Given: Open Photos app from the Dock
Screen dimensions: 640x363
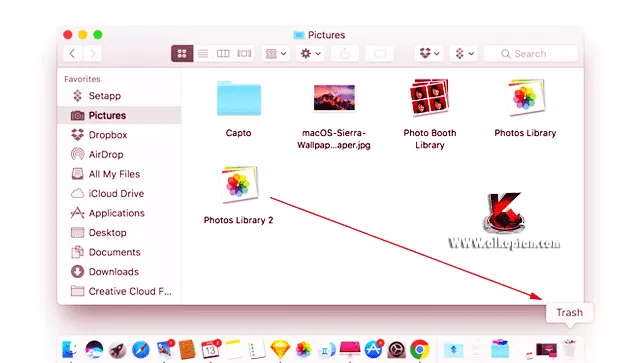Looking at the screenshot, I should coord(304,350).
